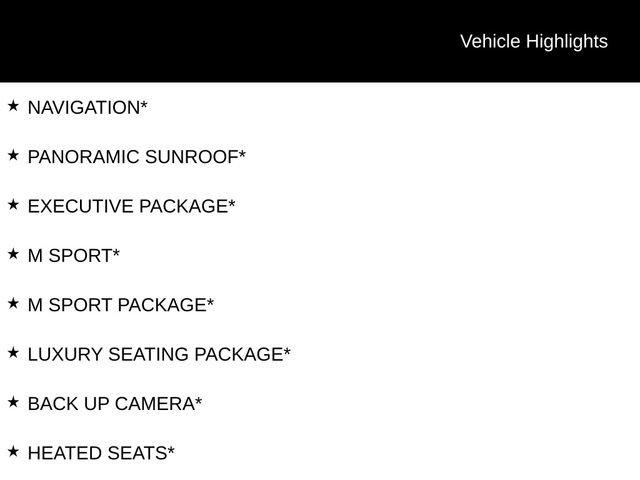Select the star bullet next to M SPORT

[x=13, y=254]
